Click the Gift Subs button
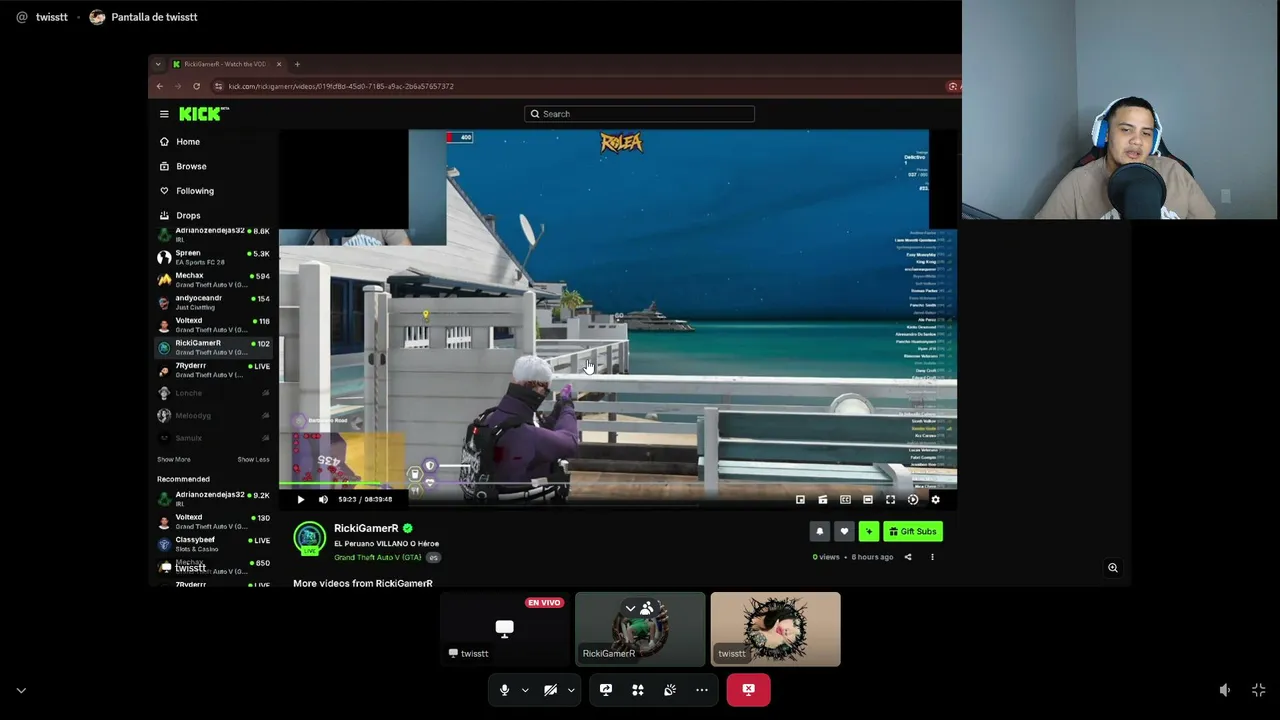Viewport: 1280px width, 720px height. [x=913, y=532]
